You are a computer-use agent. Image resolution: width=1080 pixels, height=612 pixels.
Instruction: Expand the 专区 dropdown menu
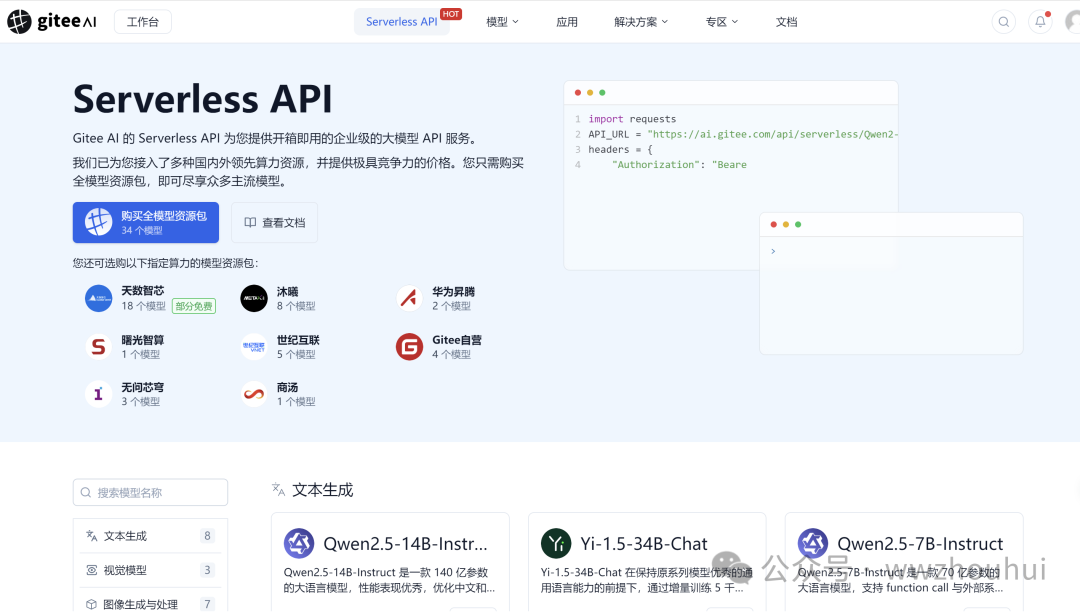coord(722,22)
